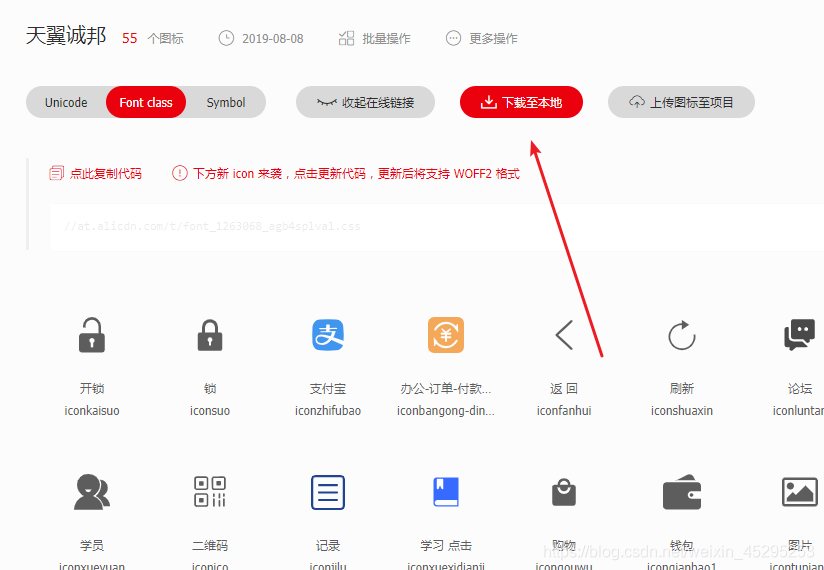Click the 记录 record list icon

click(x=328, y=492)
